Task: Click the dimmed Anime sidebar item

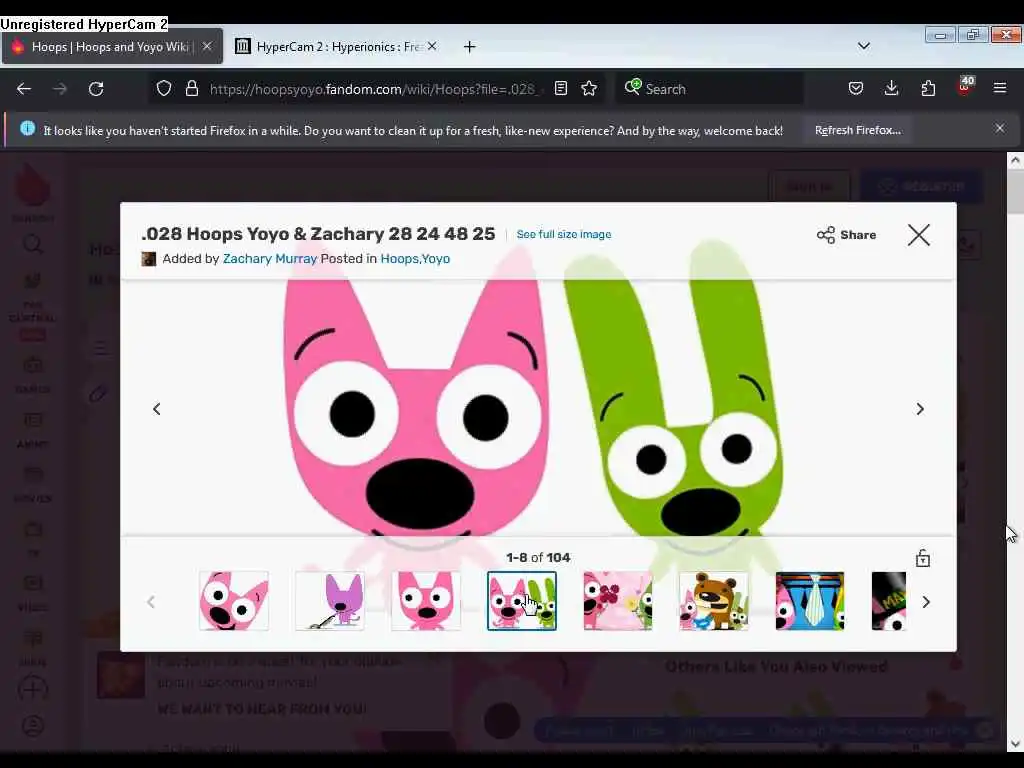Action: coord(33,430)
